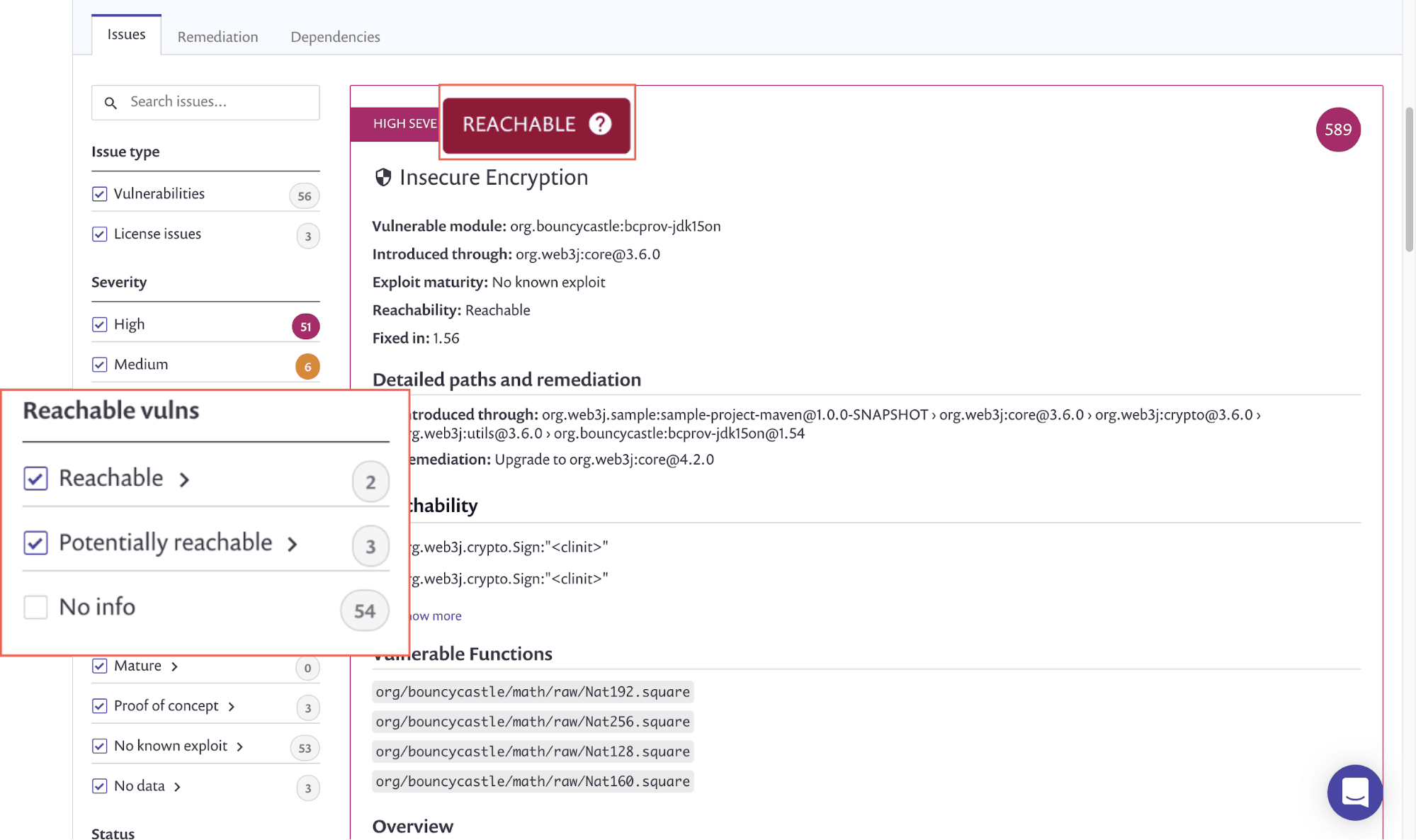Click the HIGH SEVE severity indicator icon
Viewport: 1416px width, 840px height.
[x=396, y=123]
